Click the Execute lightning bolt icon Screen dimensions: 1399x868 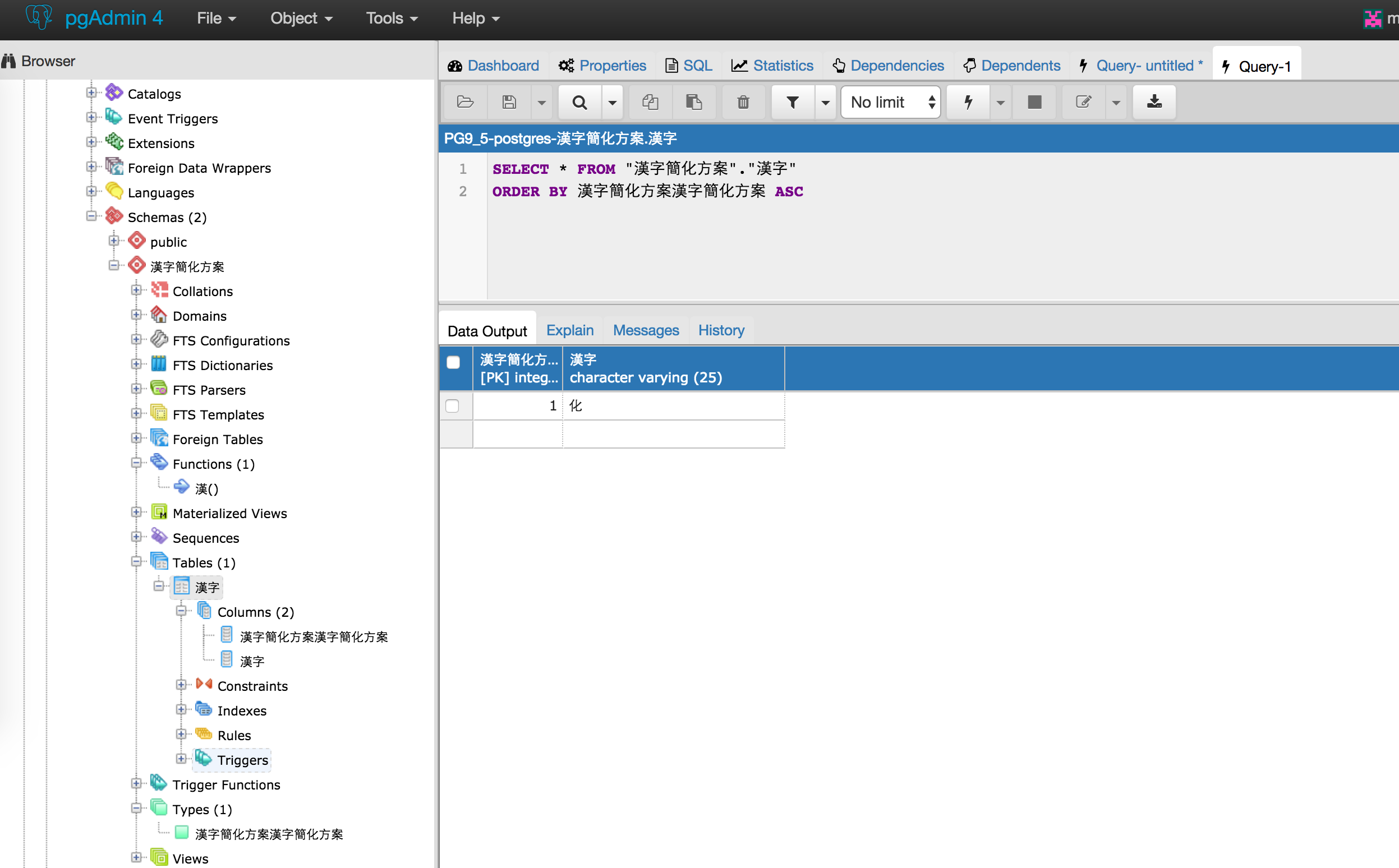tap(968, 102)
